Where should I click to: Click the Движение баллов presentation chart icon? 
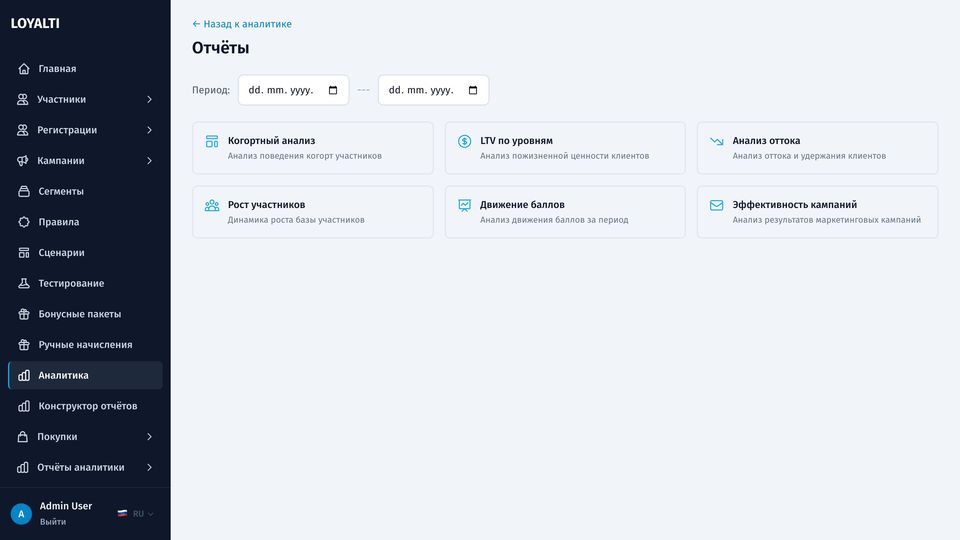pos(465,205)
